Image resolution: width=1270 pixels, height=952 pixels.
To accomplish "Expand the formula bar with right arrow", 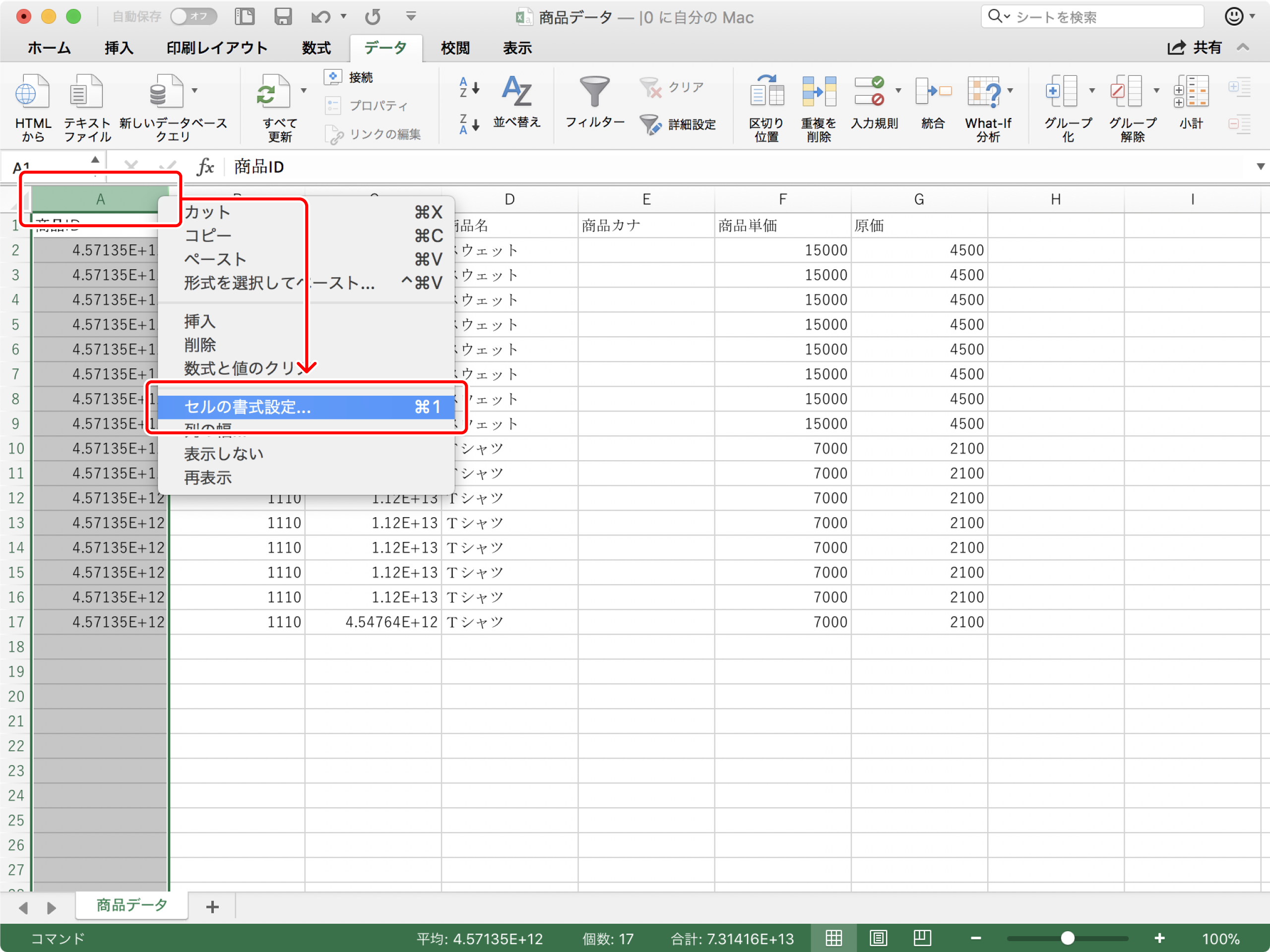I will (x=1260, y=167).
